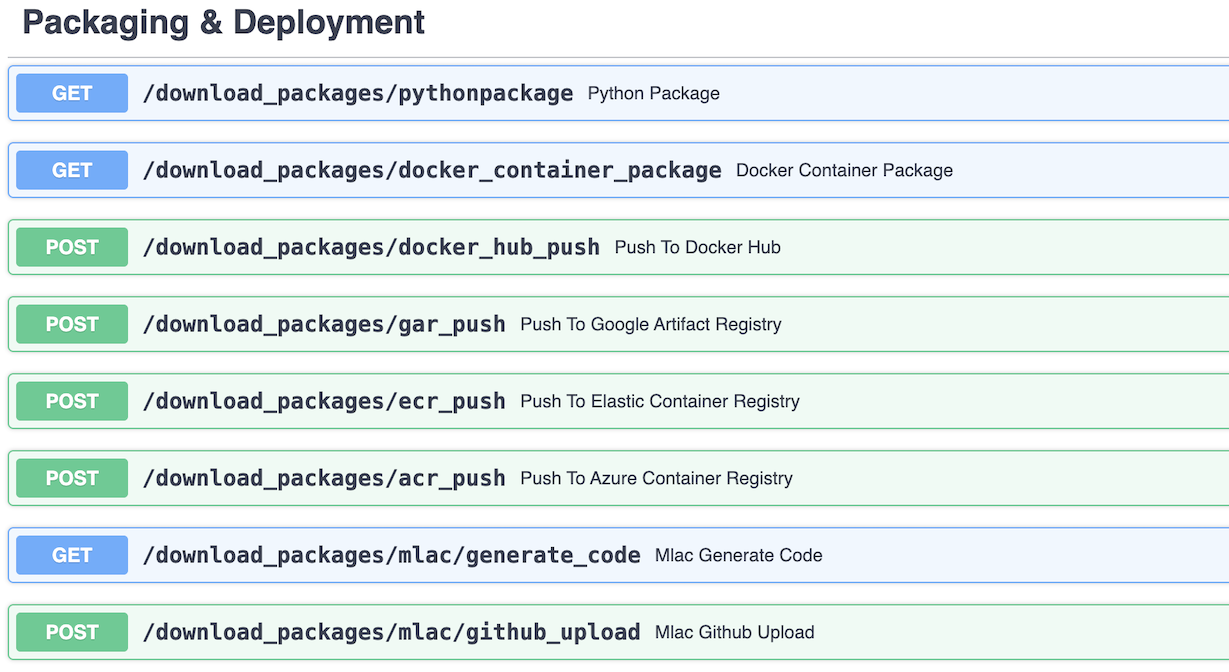This screenshot has height=672, width=1229.
Task: Click "Push To Google Artifact Registry" summary
Action: pos(650,324)
